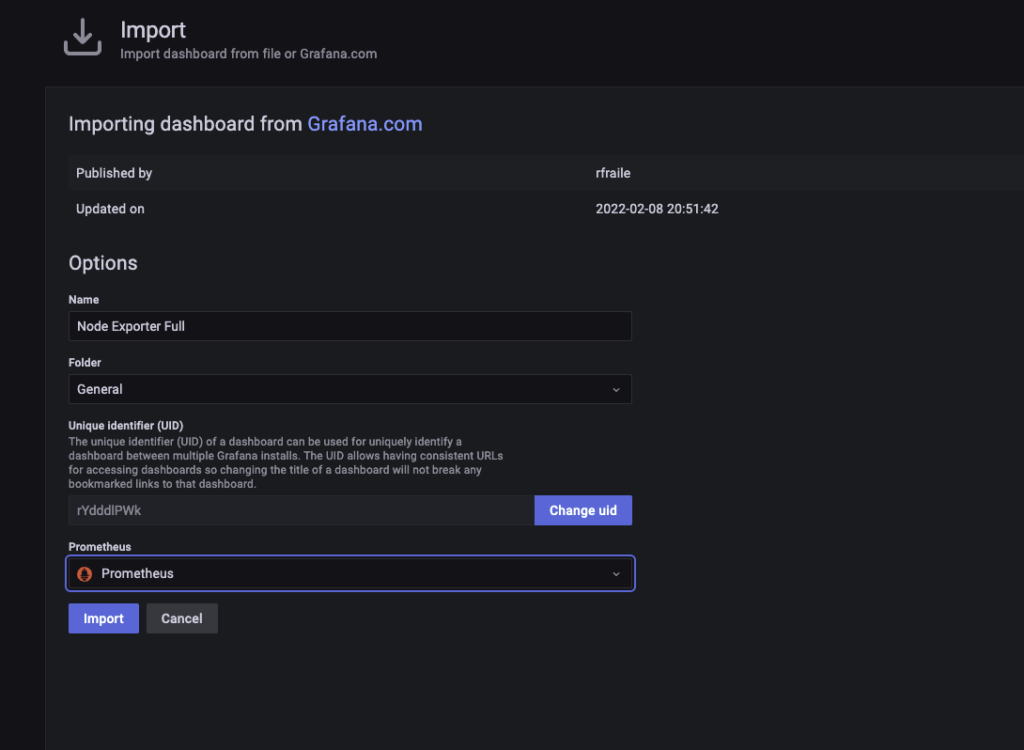This screenshot has height=750, width=1024.
Task: Click the import download icon beside the Import heading
Action: coord(82,37)
